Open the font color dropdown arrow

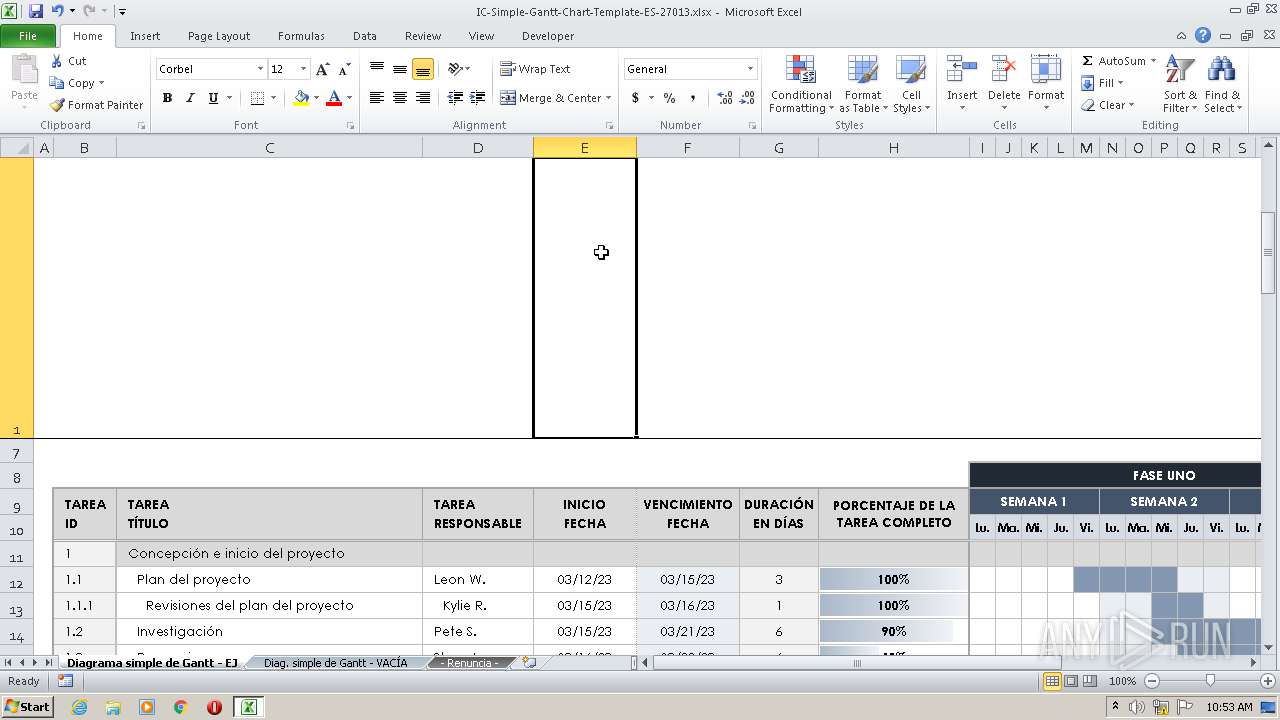(x=349, y=98)
